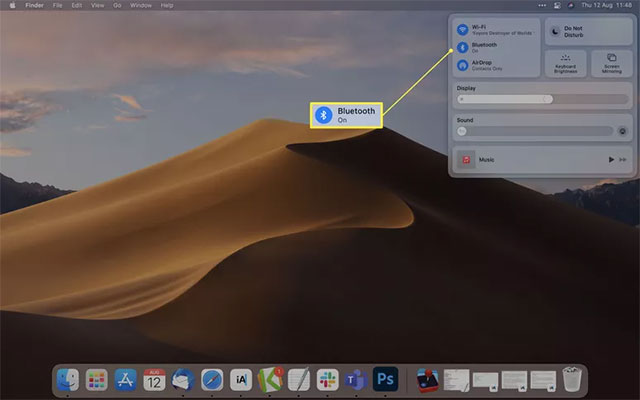
Task: Open the Go menu in the menu bar
Action: (x=120, y=5)
